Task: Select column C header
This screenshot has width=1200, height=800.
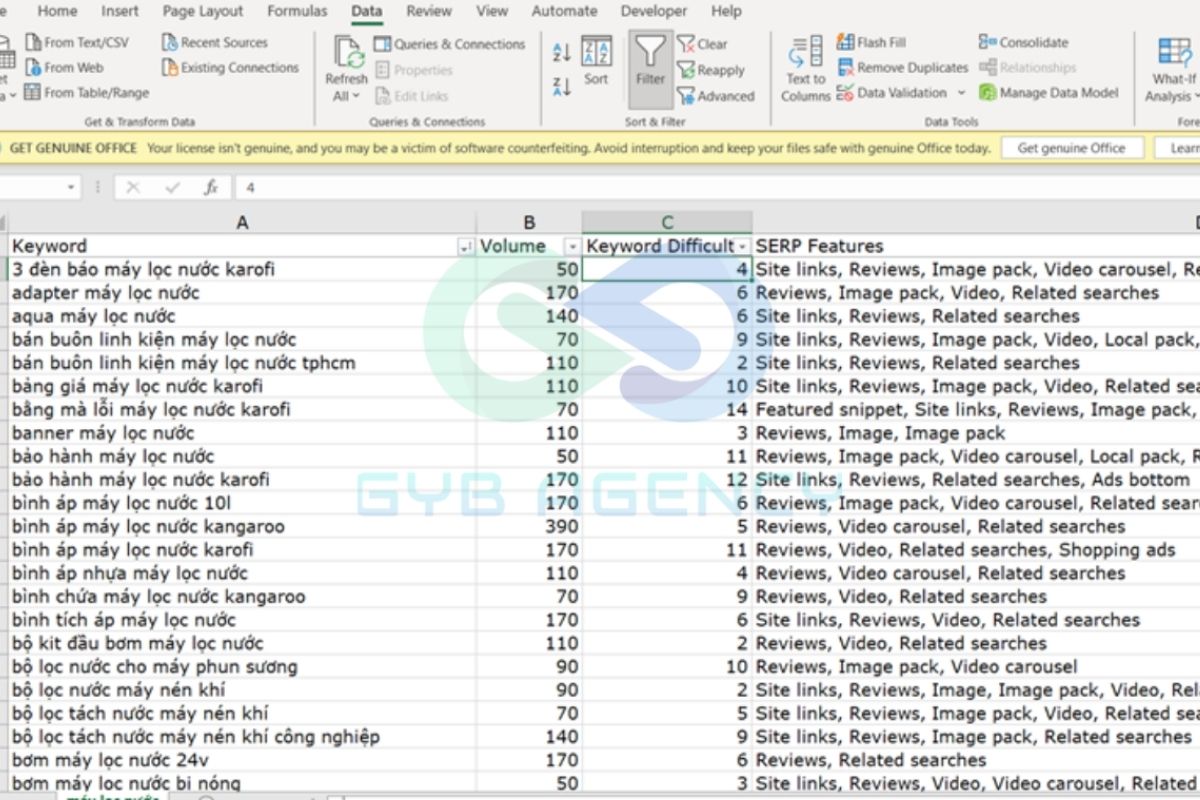Action: pyautogui.click(x=667, y=223)
